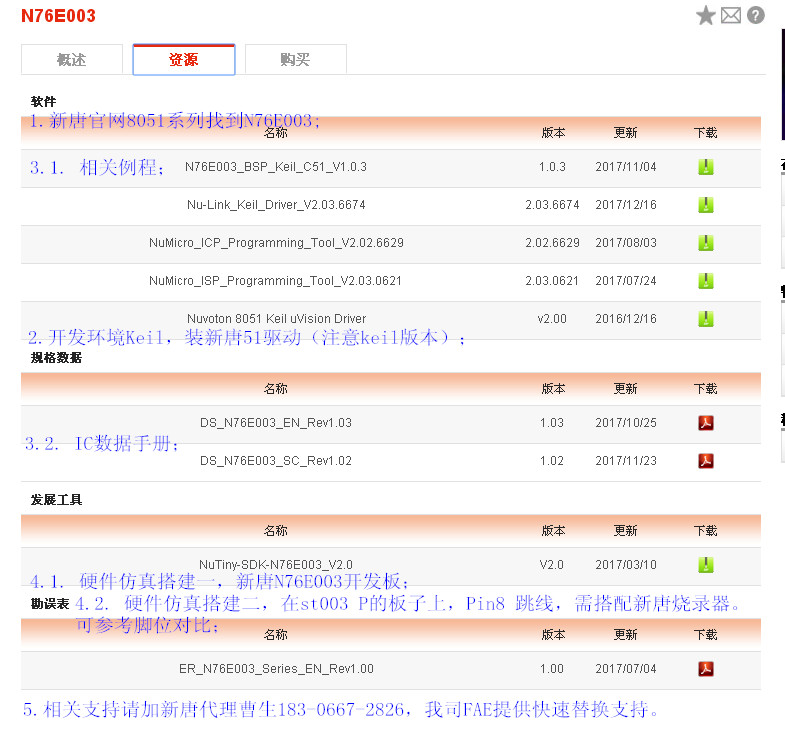
Task: Click Nu-Link_Keil_Driver_V2.03.6674 file name
Action: 276,205
